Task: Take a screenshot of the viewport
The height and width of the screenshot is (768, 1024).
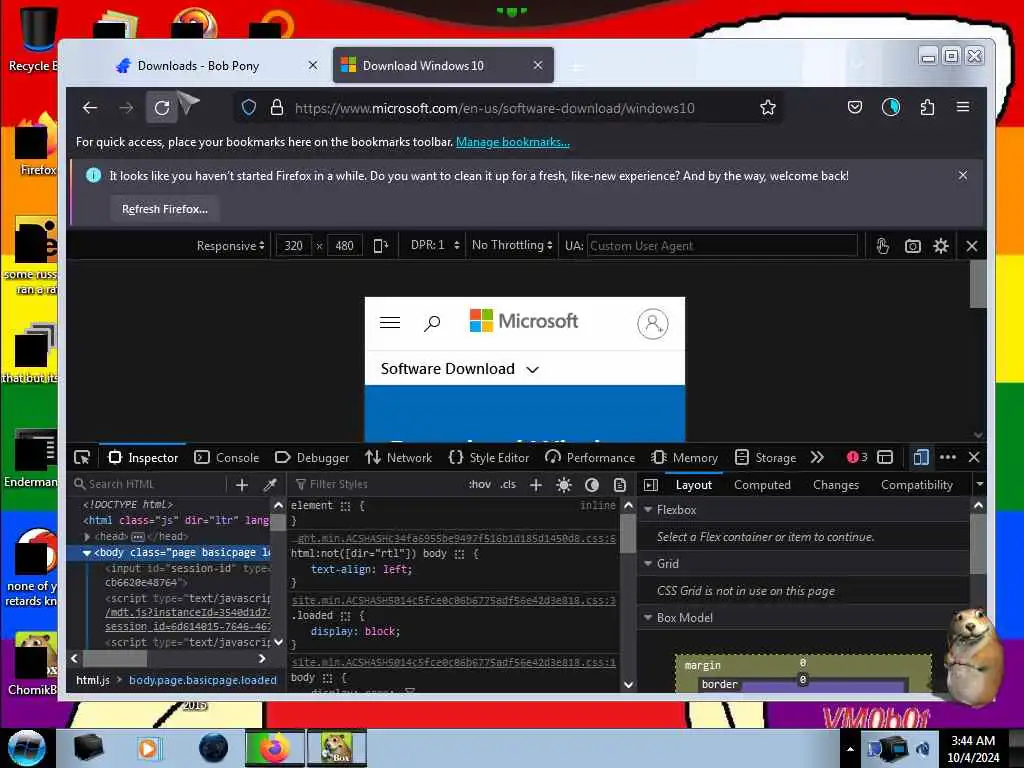Action: (912, 246)
